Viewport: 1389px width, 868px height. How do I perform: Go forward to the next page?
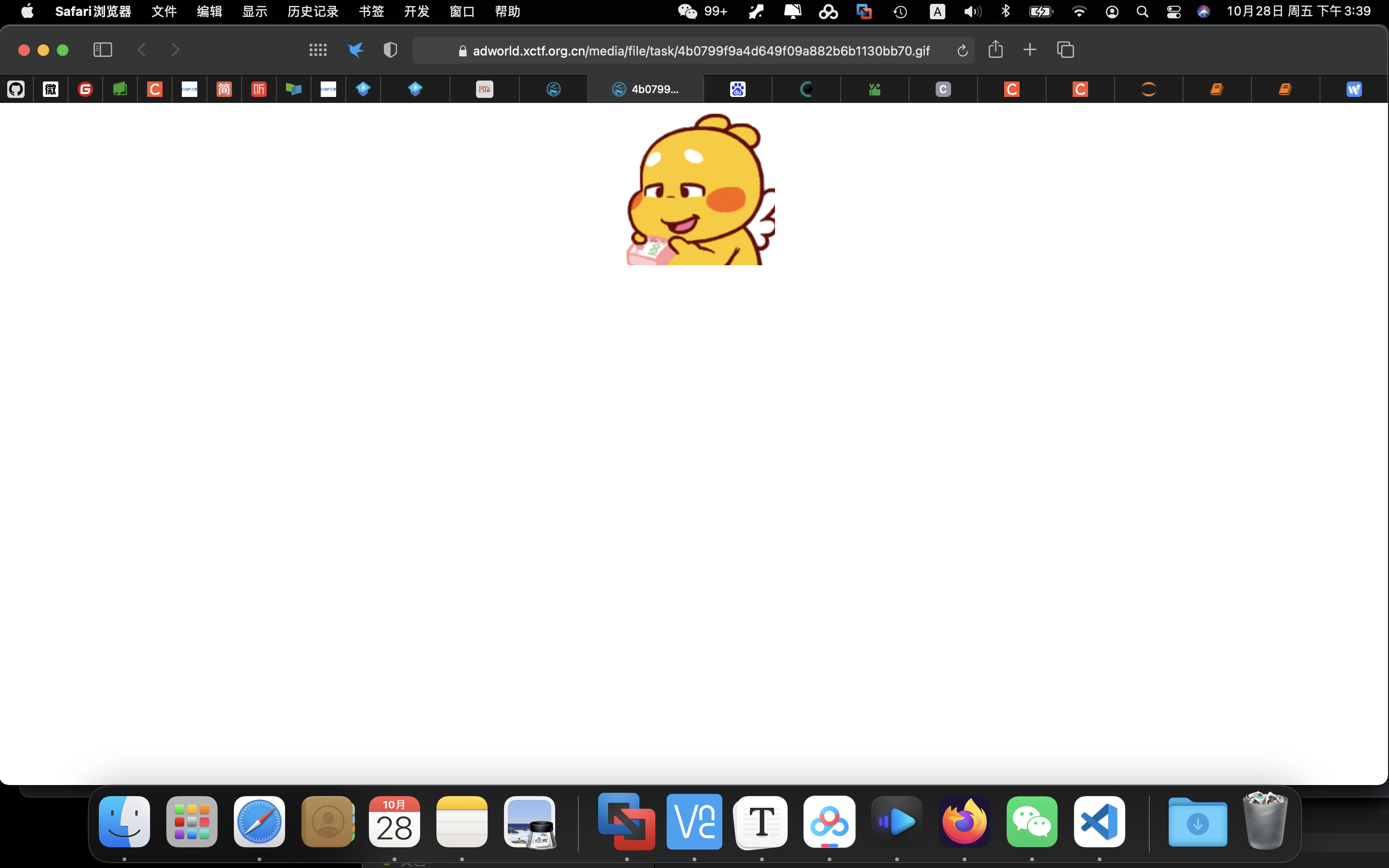point(176,50)
